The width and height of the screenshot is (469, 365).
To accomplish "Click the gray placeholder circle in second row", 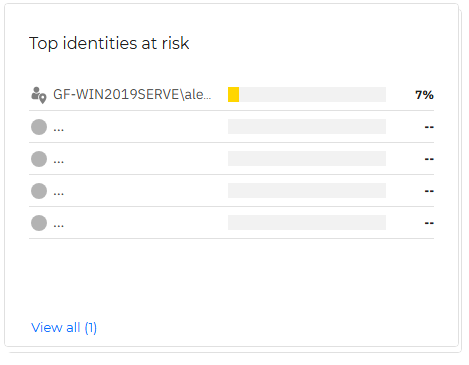I will pyautogui.click(x=39, y=127).
